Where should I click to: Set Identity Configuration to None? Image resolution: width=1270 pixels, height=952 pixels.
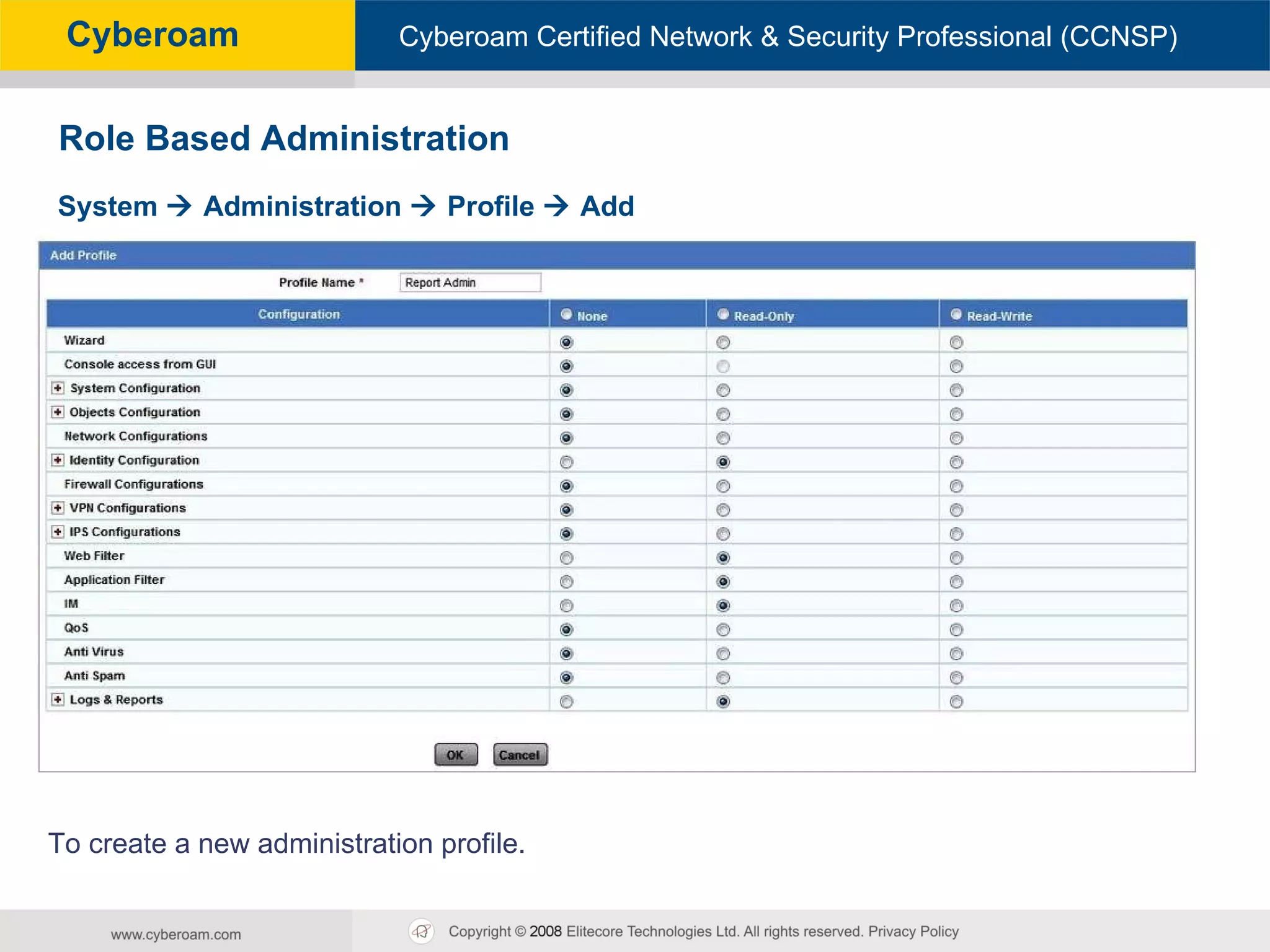(x=566, y=462)
